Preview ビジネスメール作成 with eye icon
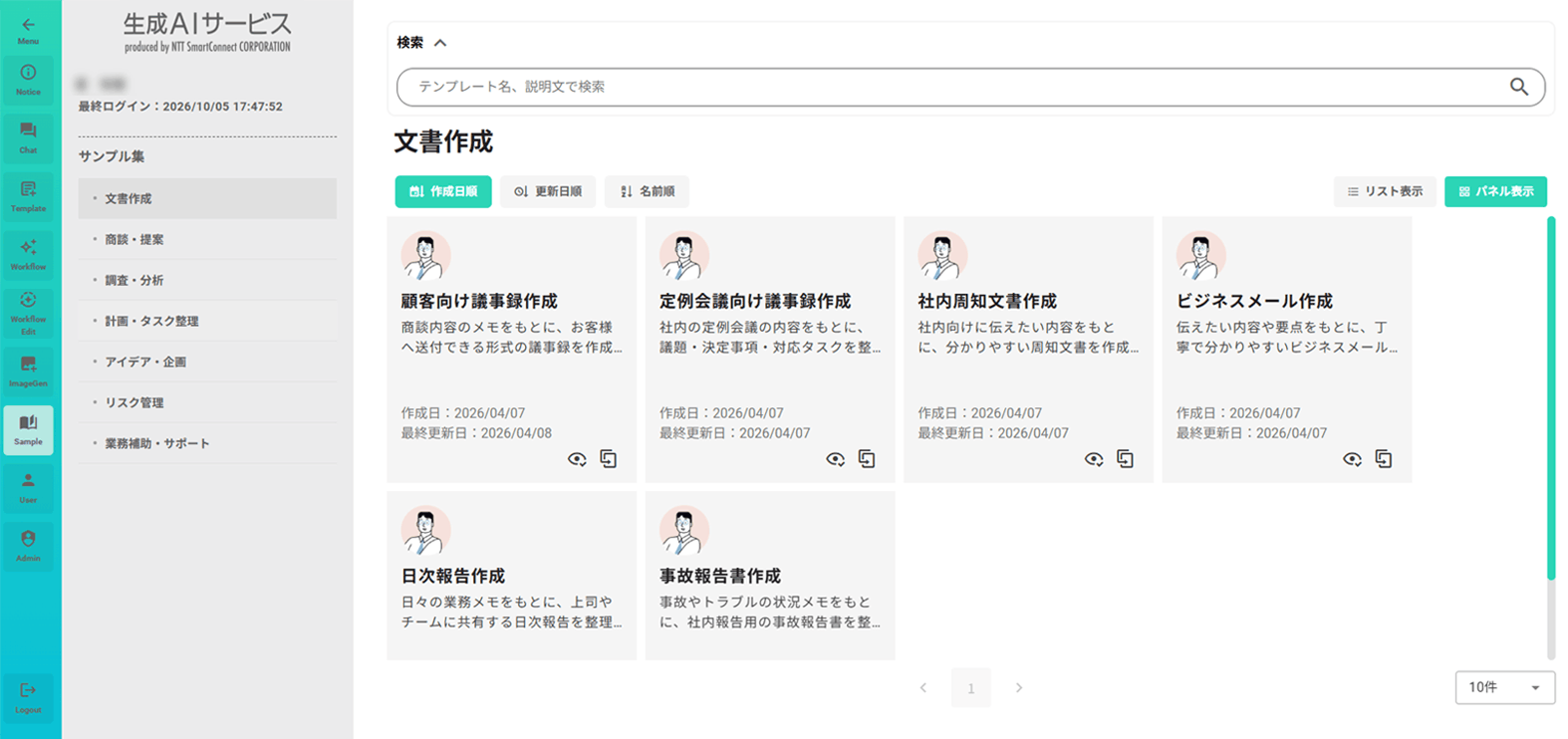The height and width of the screenshot is (739, 1568). 1352,459
